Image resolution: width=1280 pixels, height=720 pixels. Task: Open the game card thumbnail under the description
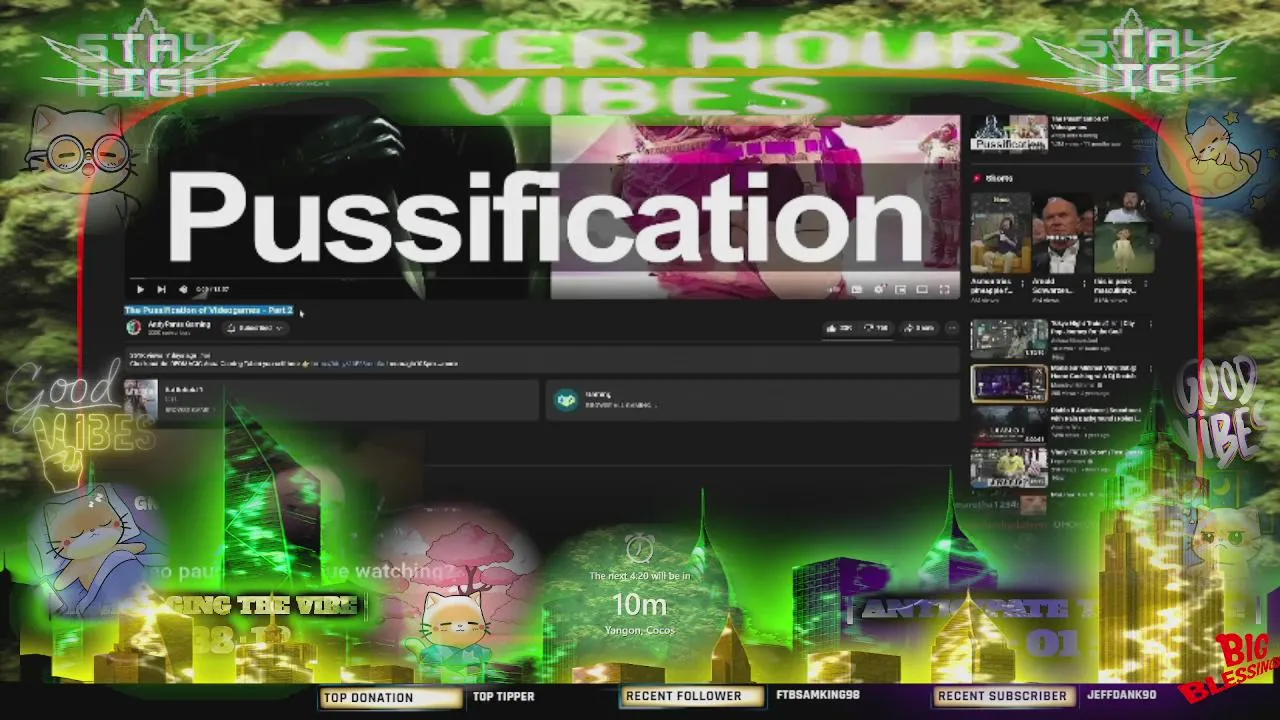(141, 399)
